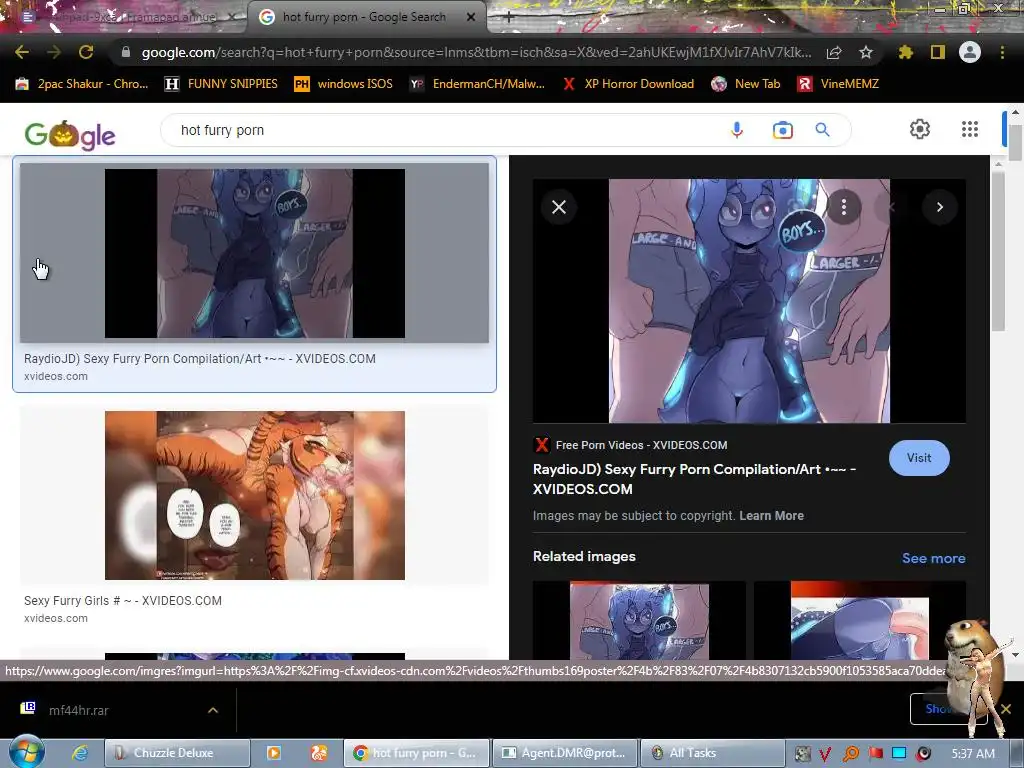Select the second search result thumbnail
Screen dimensions: 1024x768
coord(255,495)
